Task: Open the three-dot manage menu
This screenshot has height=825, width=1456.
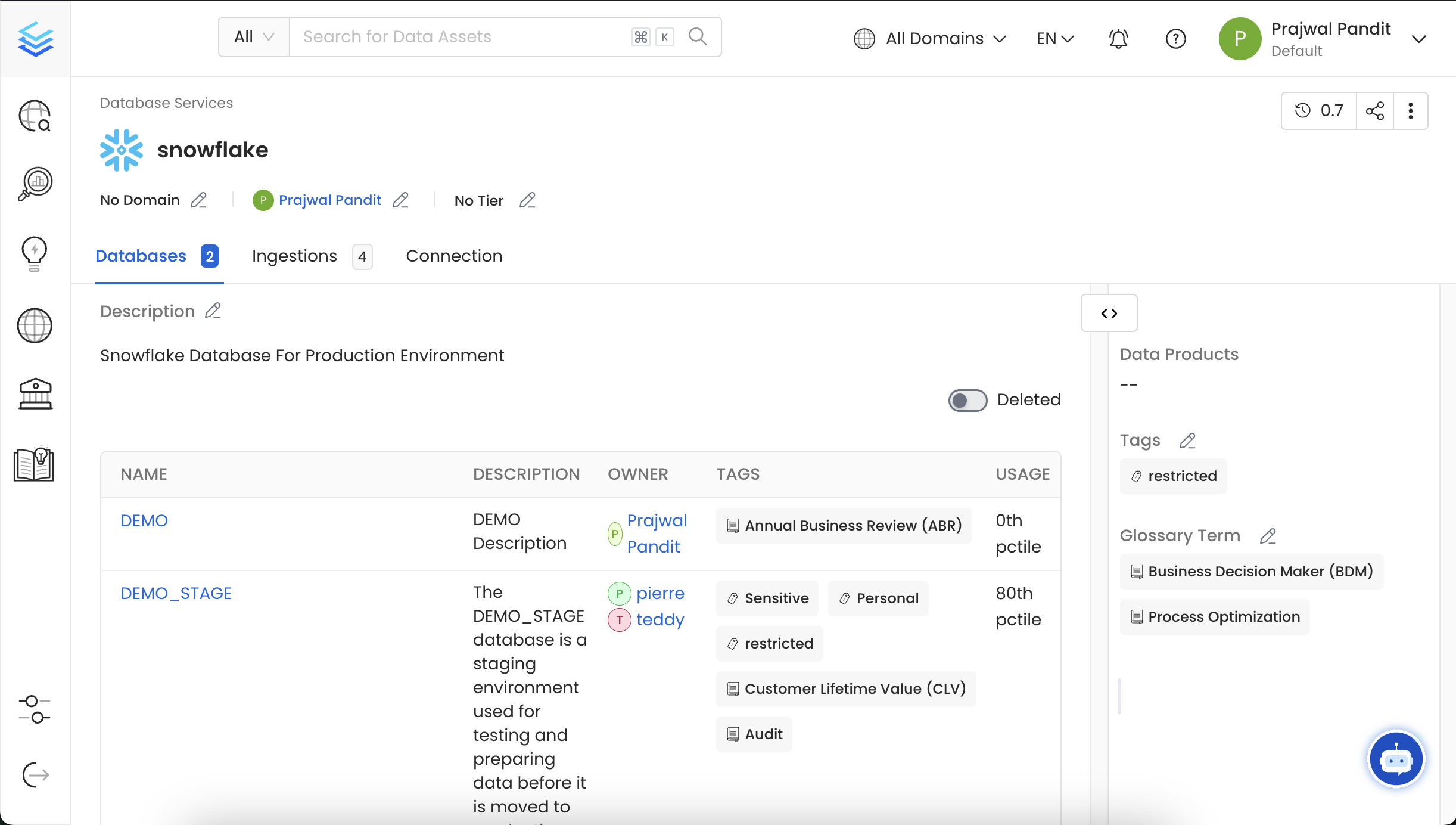Action: (1411, 110)
